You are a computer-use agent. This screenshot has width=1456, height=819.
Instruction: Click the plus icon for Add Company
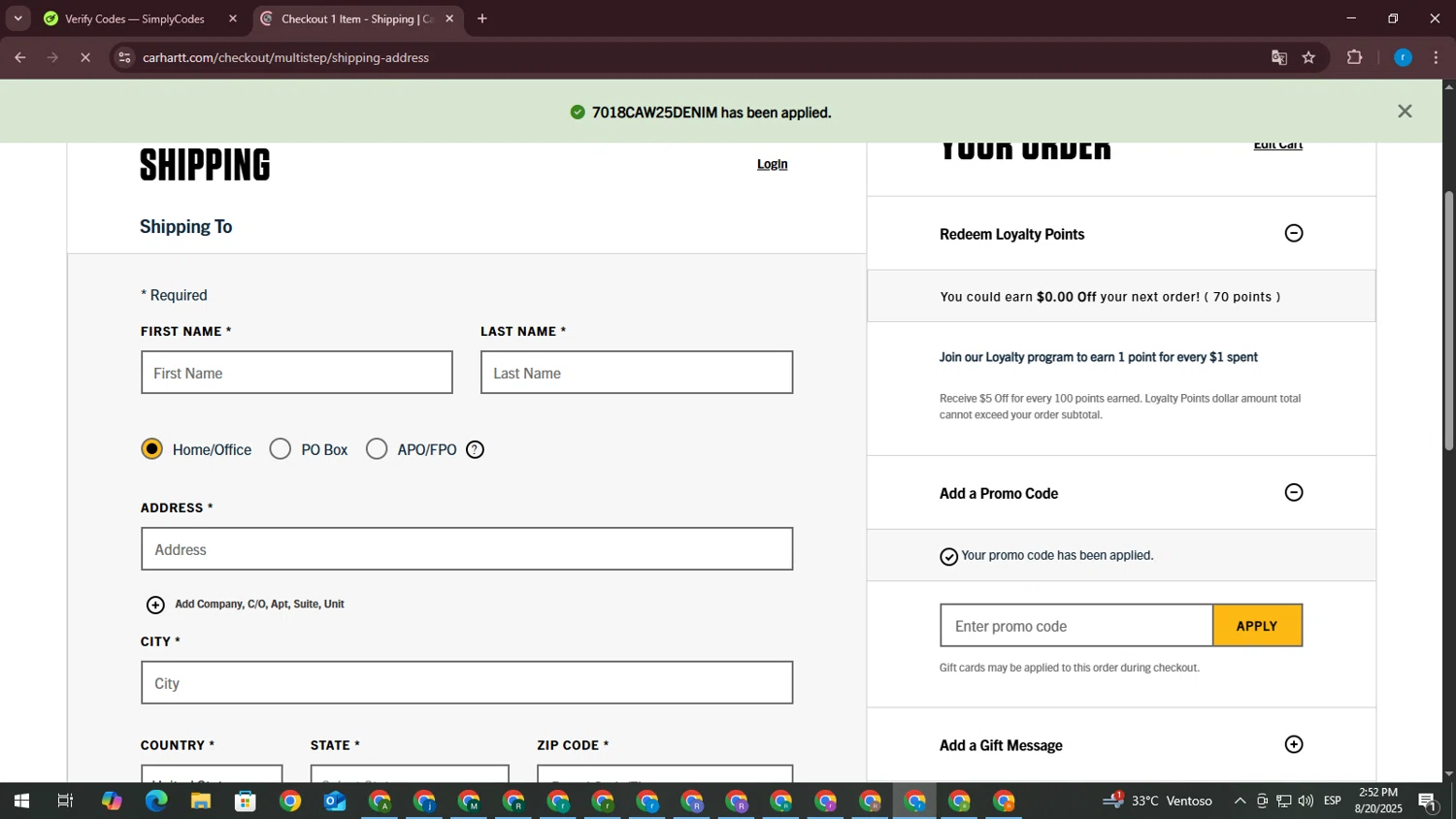tap(155, 605)
